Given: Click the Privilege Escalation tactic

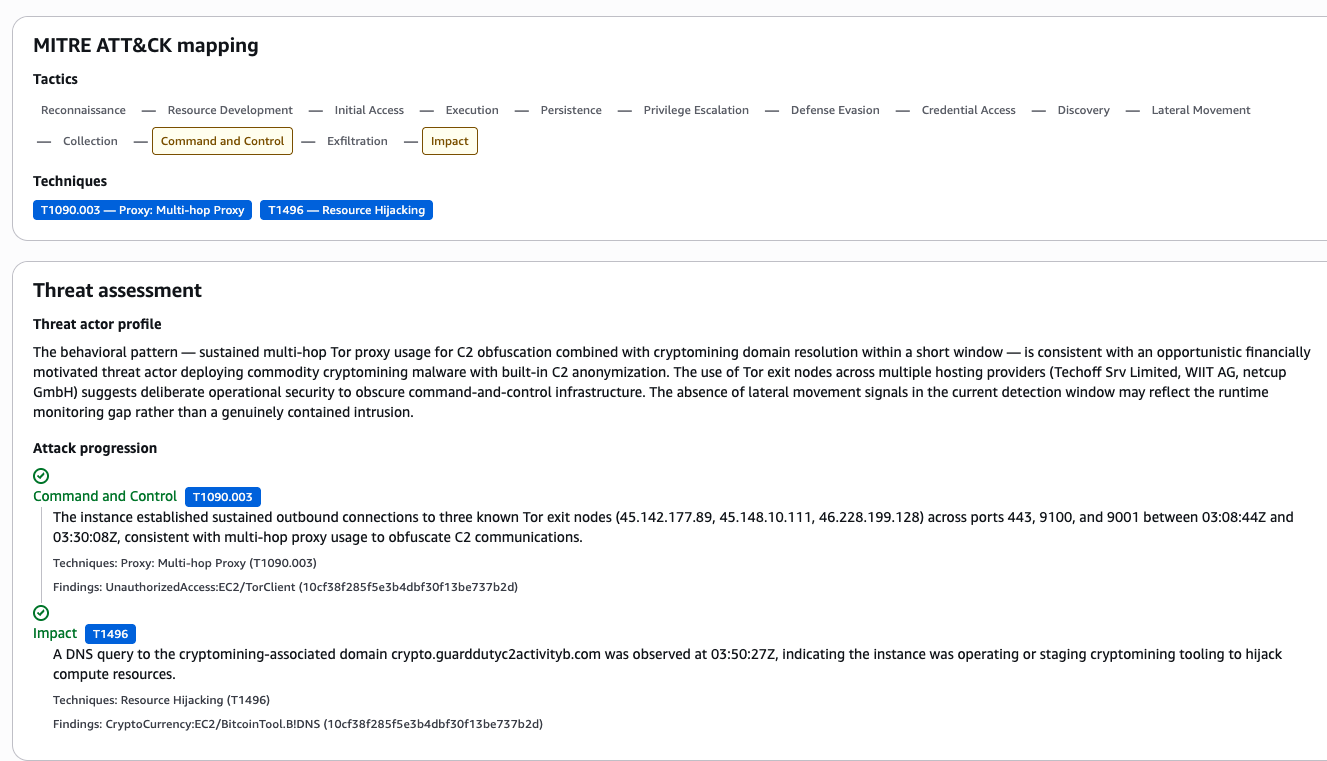Looking at the screenshot, I should coord(696,110).
